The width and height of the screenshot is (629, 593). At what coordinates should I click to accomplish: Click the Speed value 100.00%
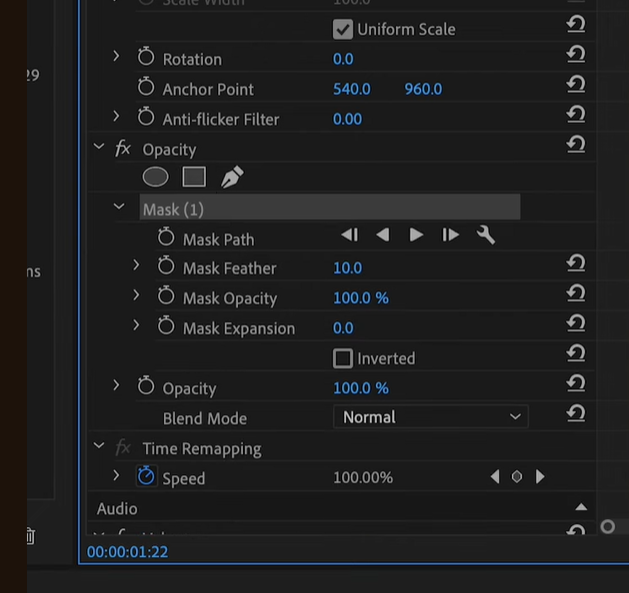(x=363, y=477)
